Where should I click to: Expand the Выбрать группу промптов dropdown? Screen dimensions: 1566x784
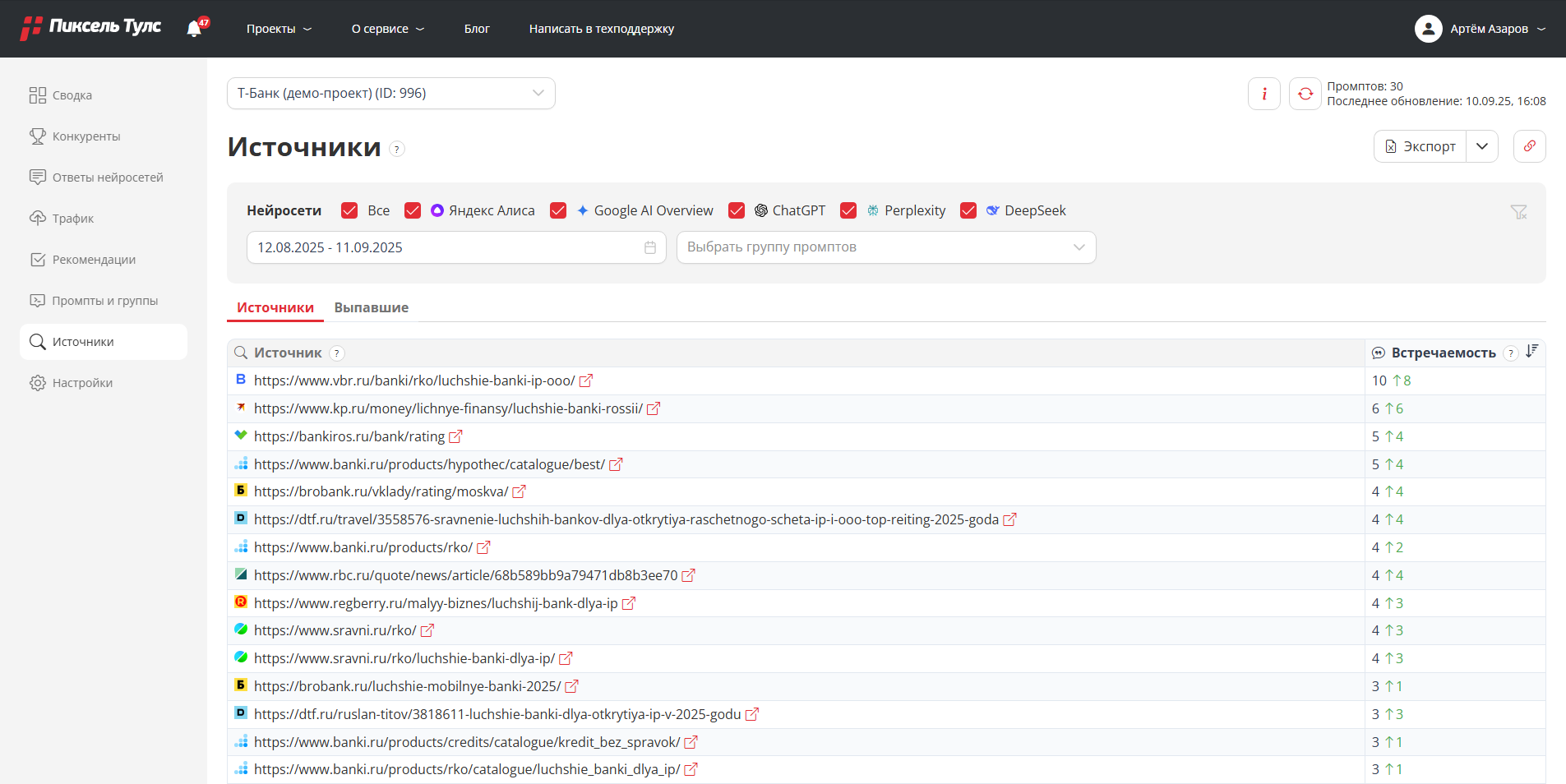point(885,247)
